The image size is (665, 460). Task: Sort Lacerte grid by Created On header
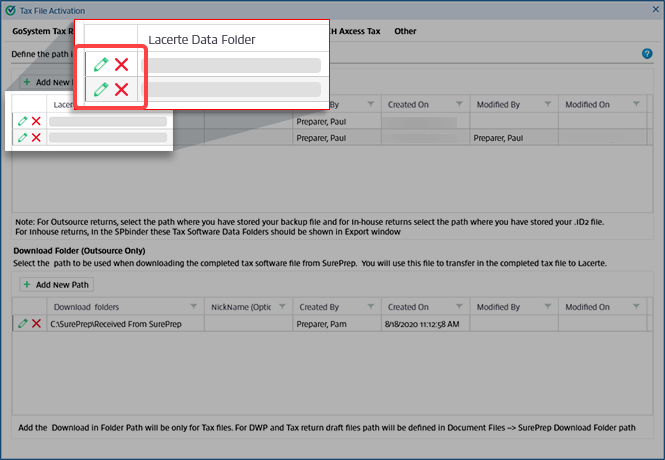[x=408, y=105]
